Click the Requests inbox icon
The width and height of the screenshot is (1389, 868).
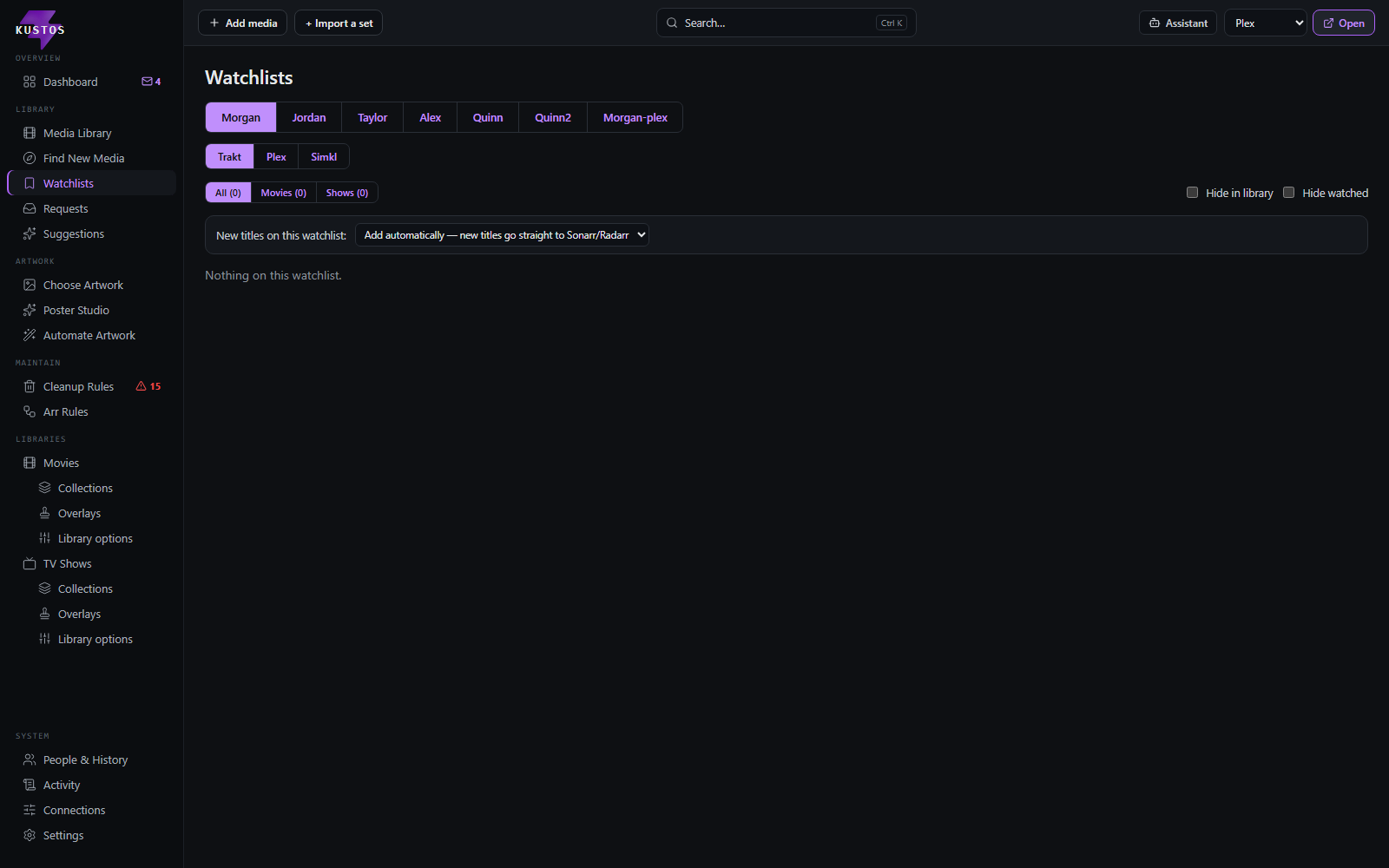click(x=30, y=208)
